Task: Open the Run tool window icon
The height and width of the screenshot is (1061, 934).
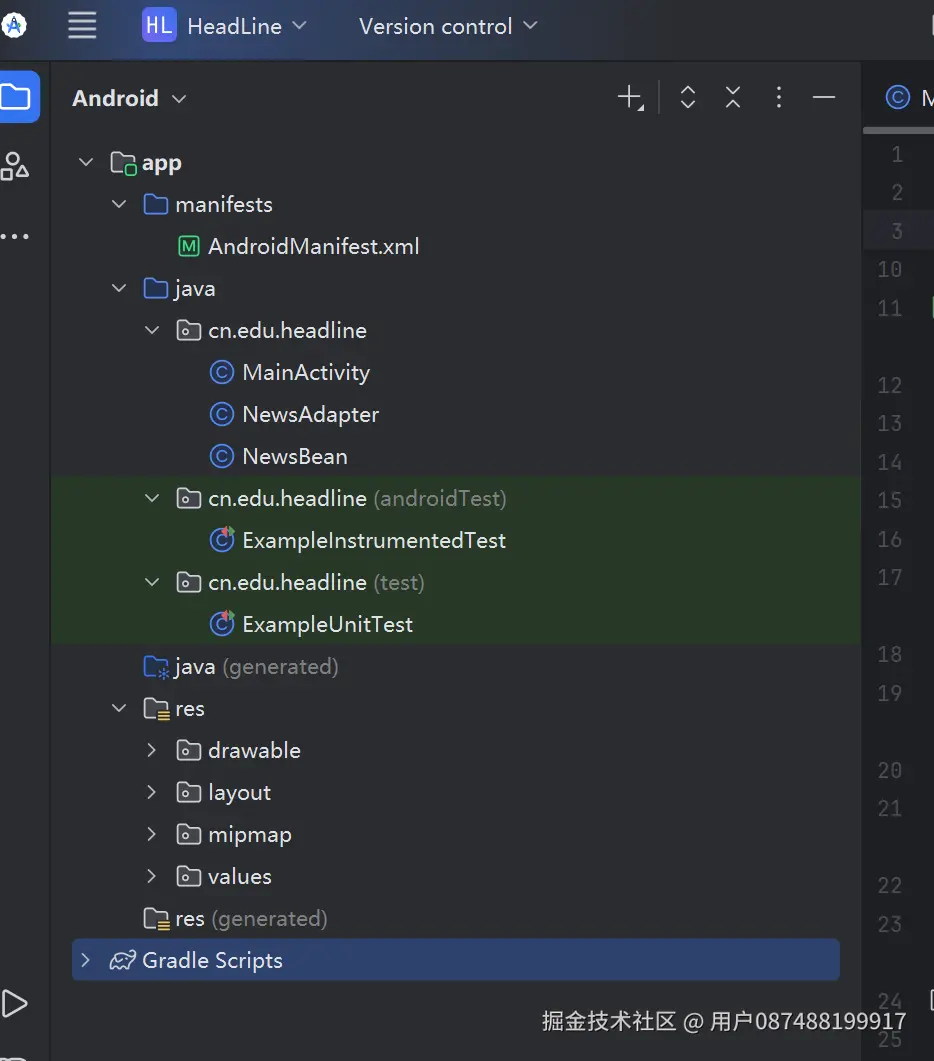Action: click(x=15, y=1003)
